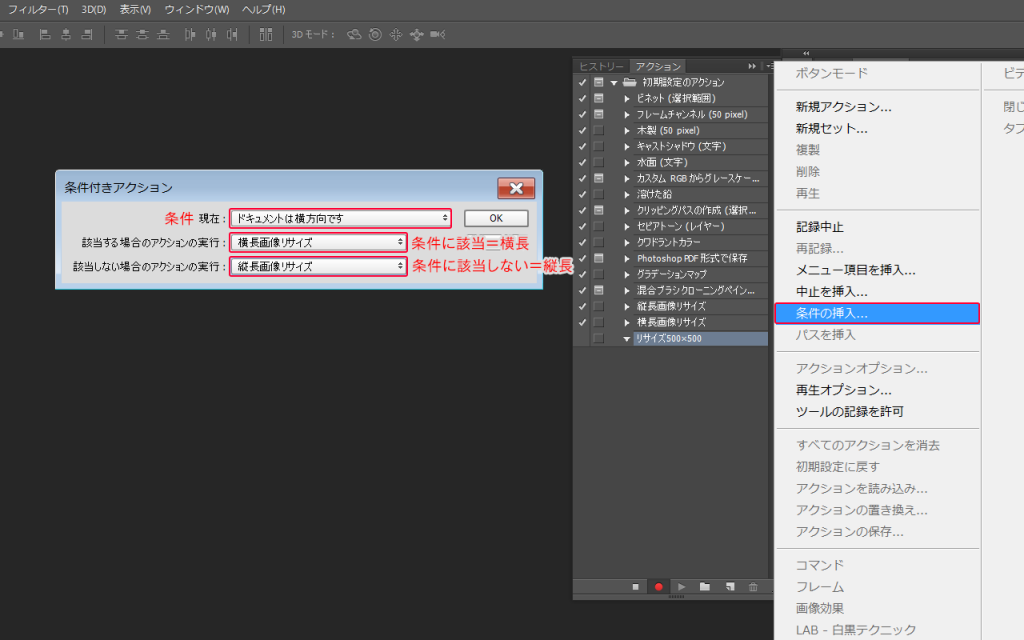Toggle the checkmark for ビネット (選択範囲)
The height and width of the screenshot is (640, 1024).
(583, 99)
